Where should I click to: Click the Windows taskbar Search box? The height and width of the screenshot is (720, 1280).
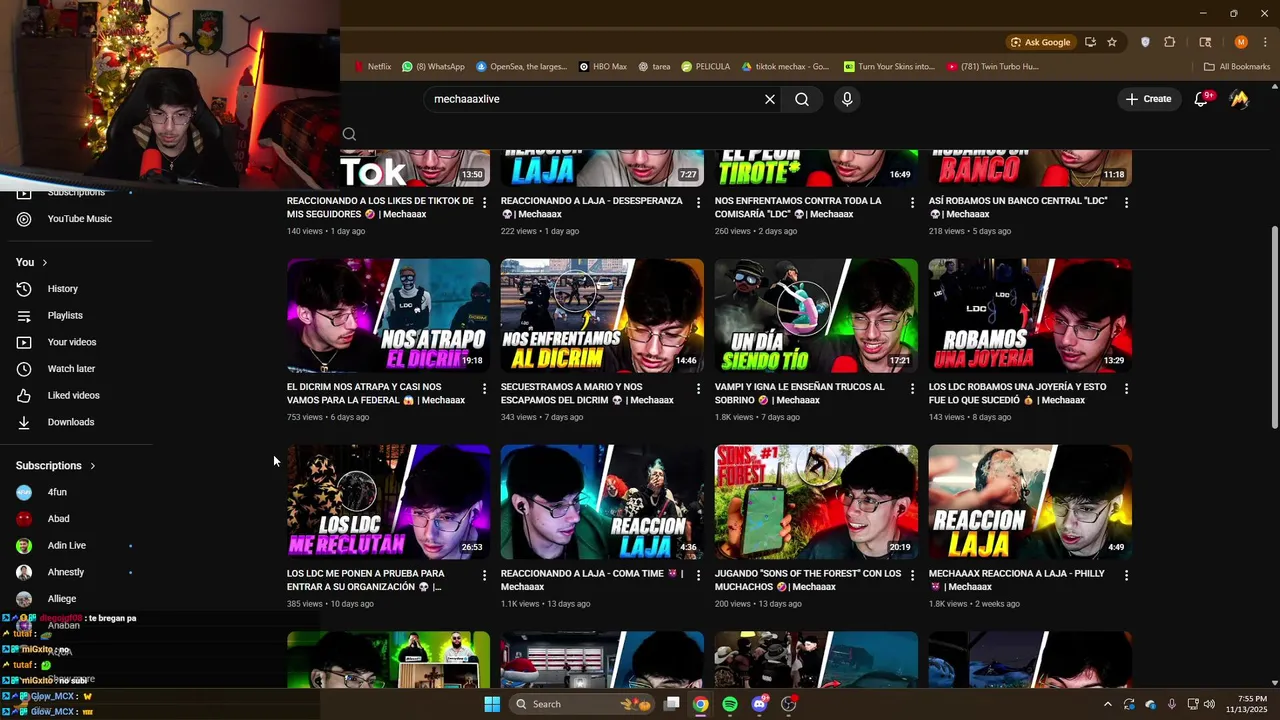coord(583,704)
